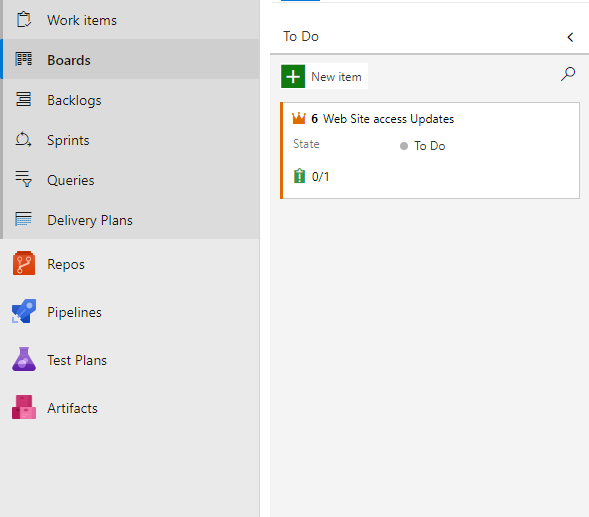Select the Delivery Plans menu label
Screen dimensions: 589x517
(90, 220)
